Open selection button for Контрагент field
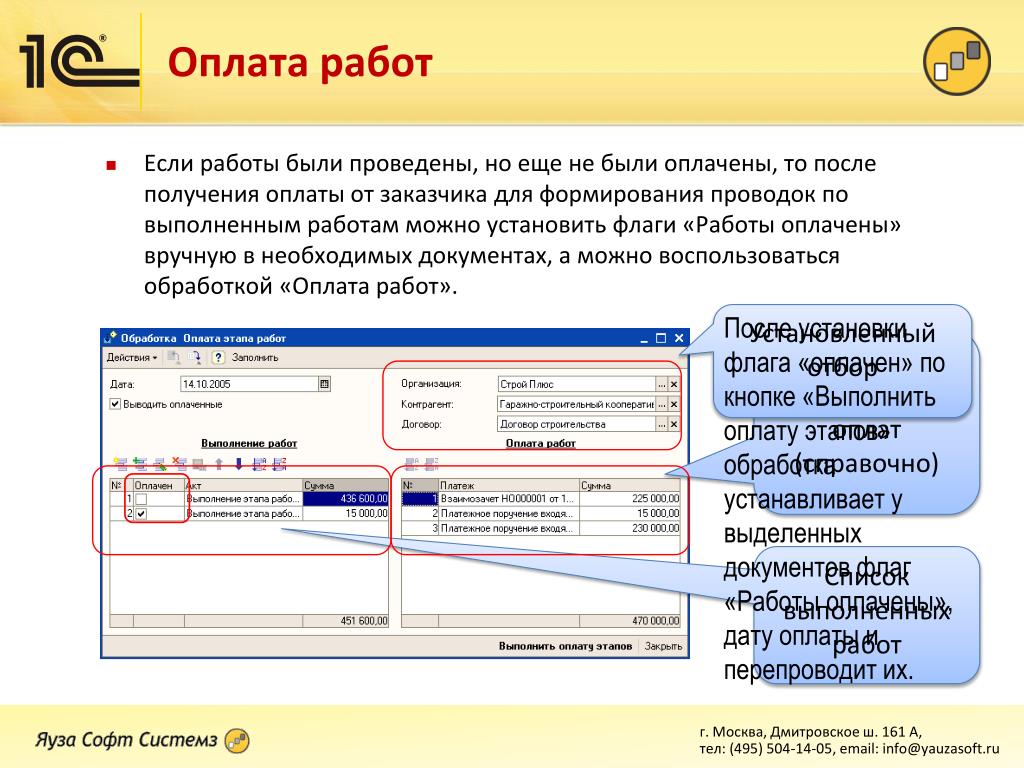This screenshot has width=1024, height=768. pos(662,404)
